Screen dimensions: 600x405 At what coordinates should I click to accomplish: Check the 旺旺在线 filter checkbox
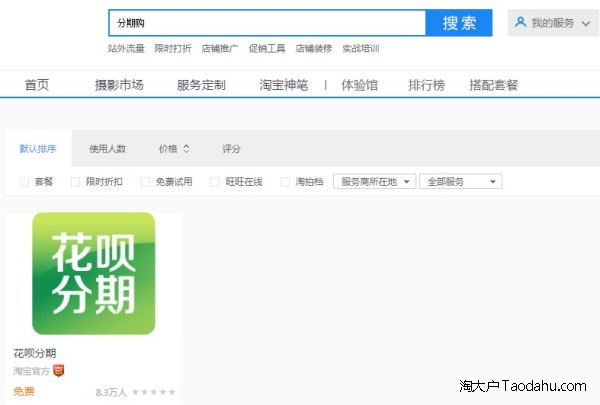(x=215, y=182)
